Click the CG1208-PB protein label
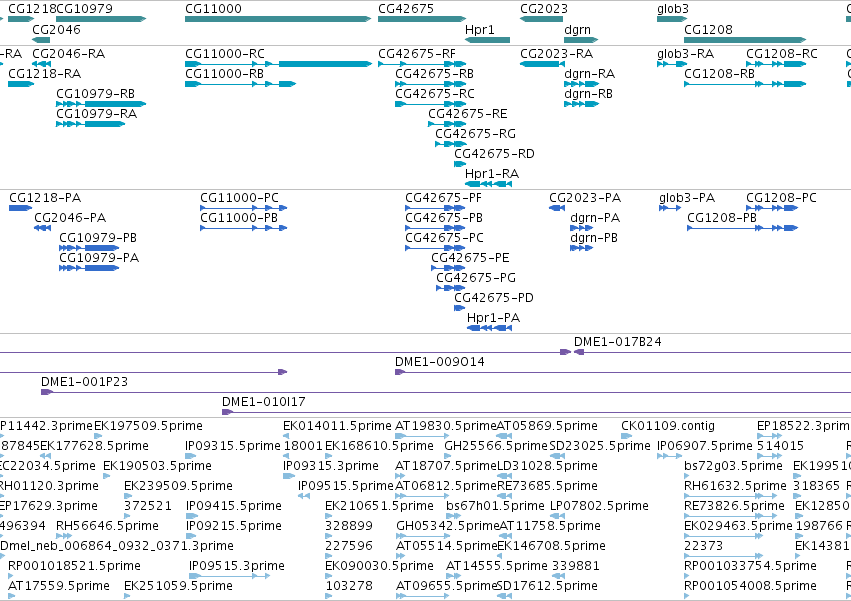This screenshot has height=601, width=851. click(722, 218)
